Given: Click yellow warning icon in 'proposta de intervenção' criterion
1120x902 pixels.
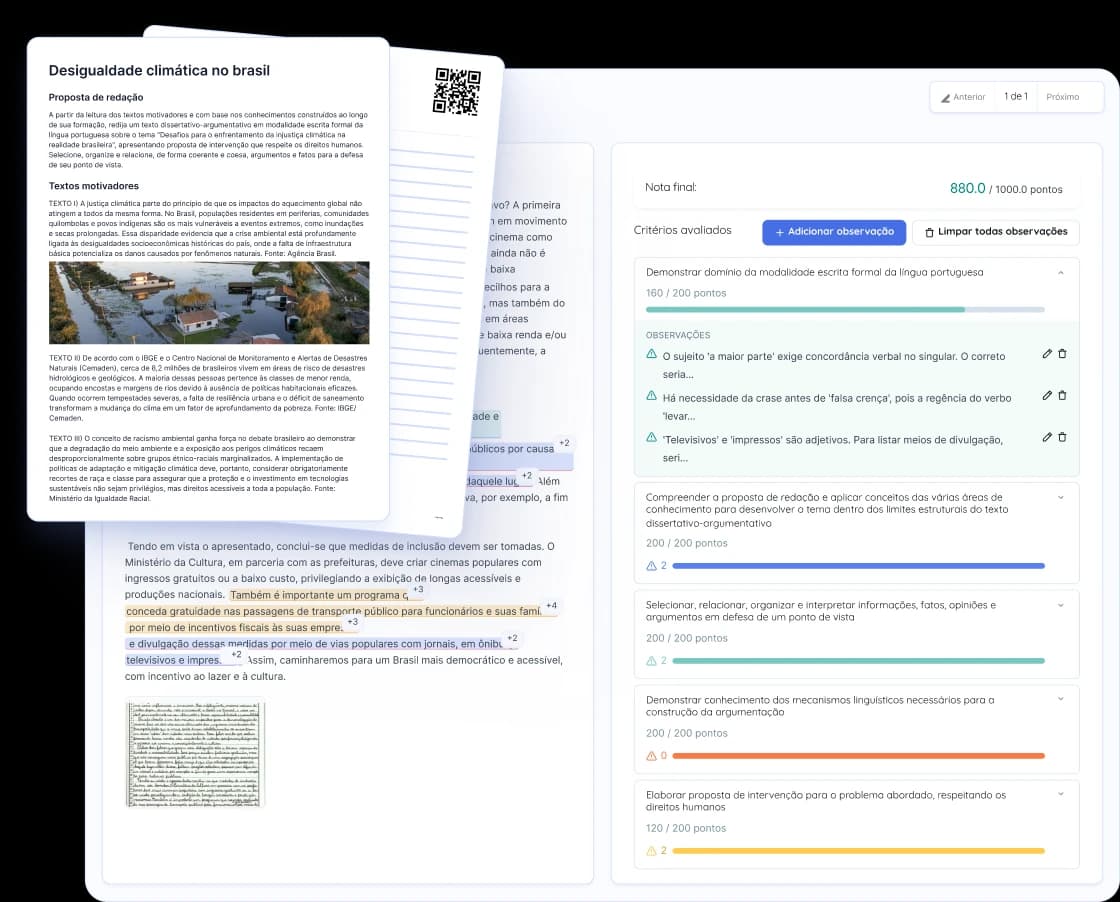Looking at the screenshot, I should 651,851.
